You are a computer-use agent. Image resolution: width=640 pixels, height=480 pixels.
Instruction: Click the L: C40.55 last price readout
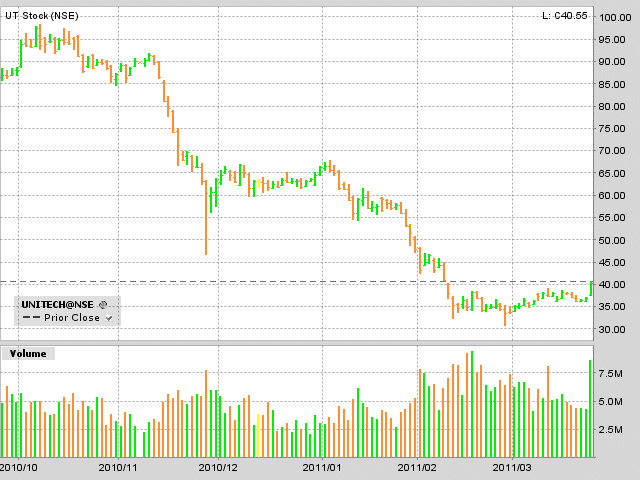(565, 16)
